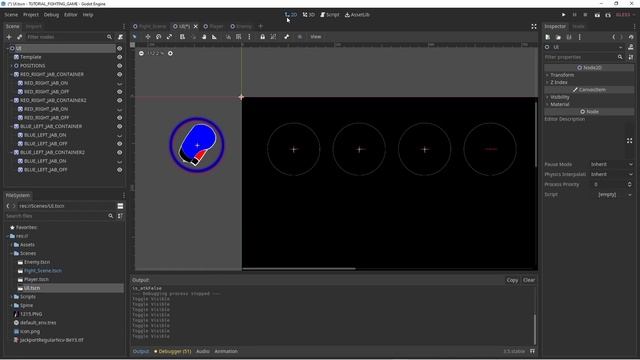The width and height of the screenshot is (640, 360).
Task: Play the project
Action: (x=564, y=15)
